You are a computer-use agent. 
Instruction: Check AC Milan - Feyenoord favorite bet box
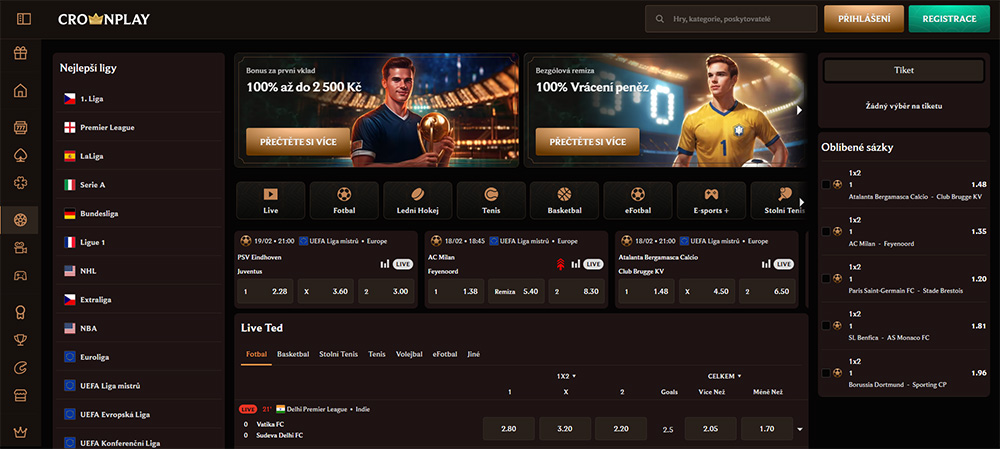coord(826,232)
